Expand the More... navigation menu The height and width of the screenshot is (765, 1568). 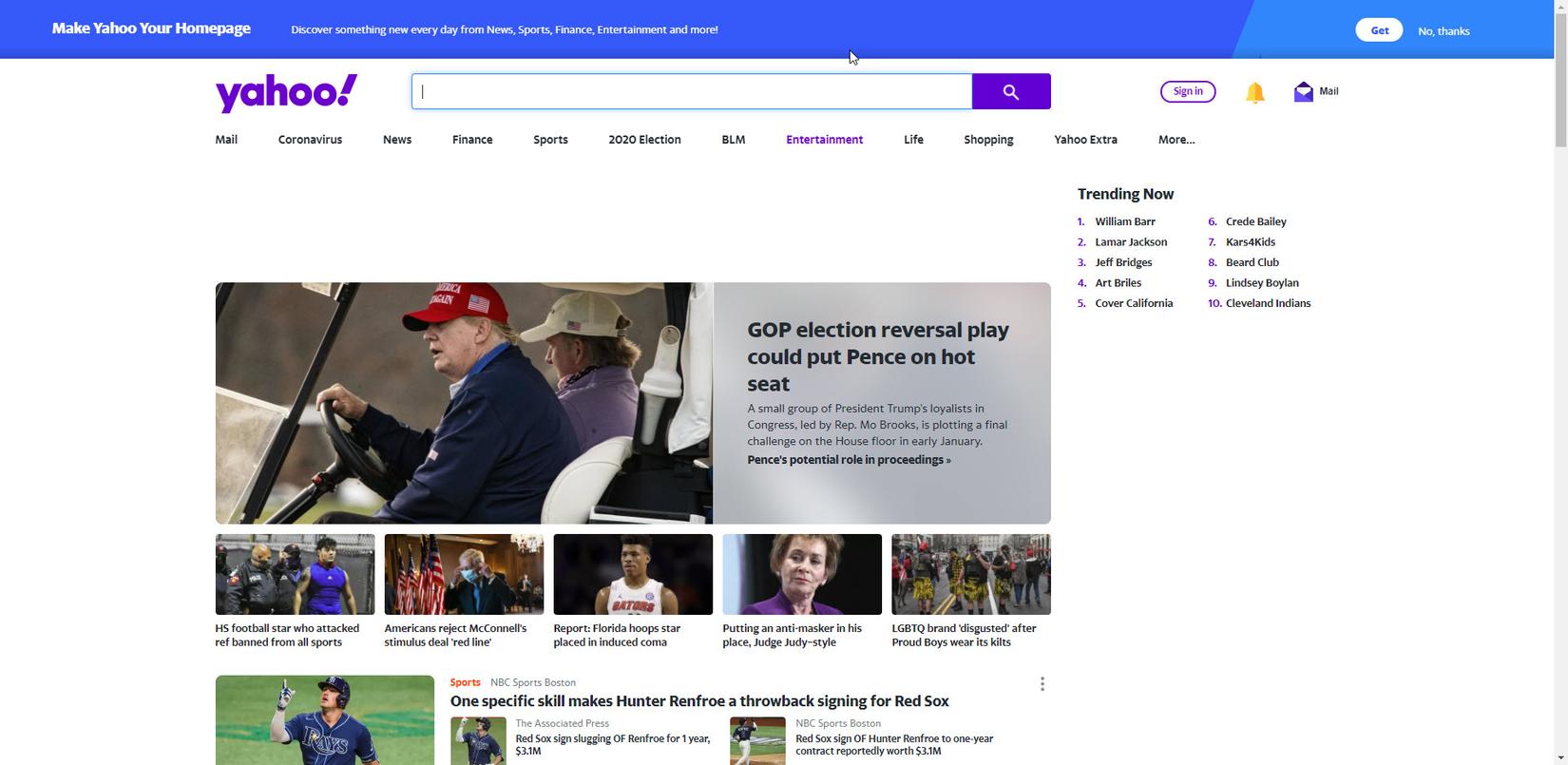coord(1176,140)
